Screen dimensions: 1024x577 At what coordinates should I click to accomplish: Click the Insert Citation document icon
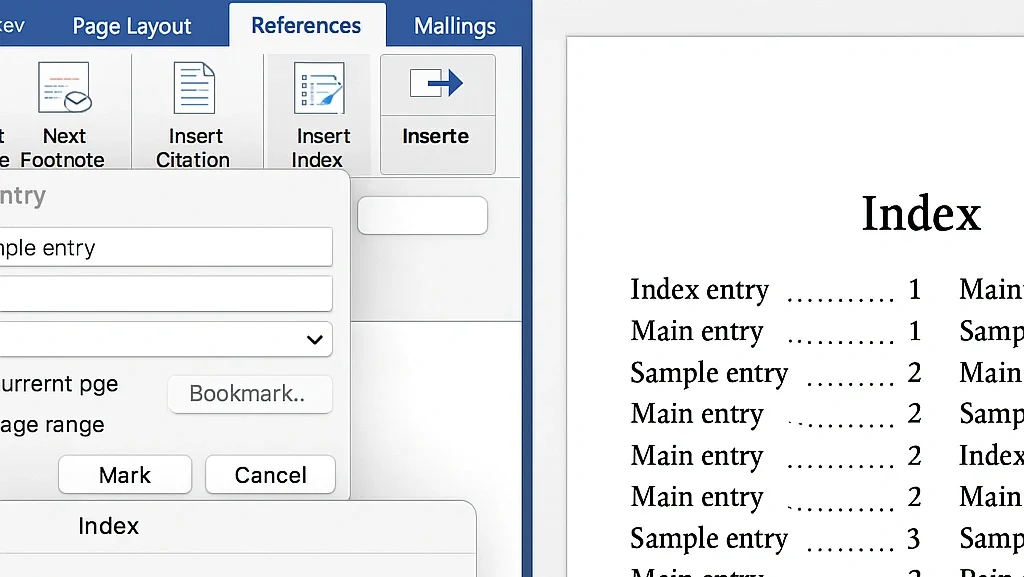pyautogui.click(x=194, y=89)
